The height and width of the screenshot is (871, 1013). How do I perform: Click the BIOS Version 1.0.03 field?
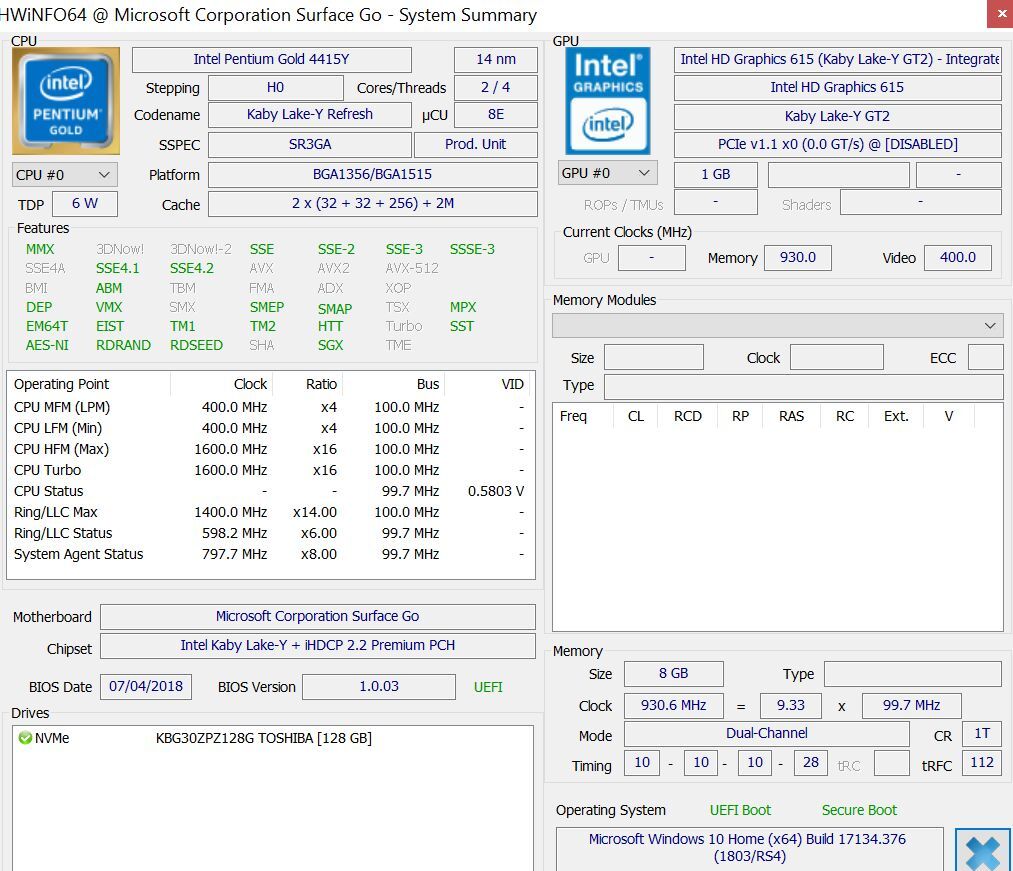point(378,687)
